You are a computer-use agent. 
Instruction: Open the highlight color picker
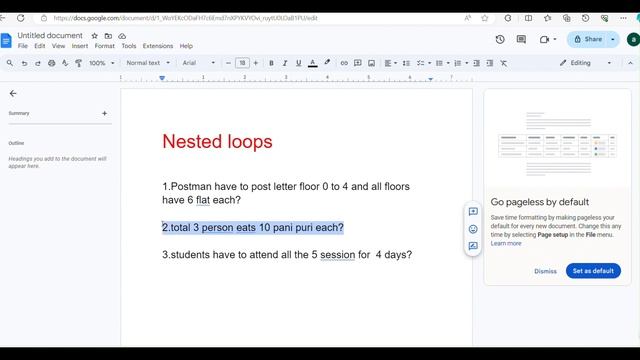327,63
